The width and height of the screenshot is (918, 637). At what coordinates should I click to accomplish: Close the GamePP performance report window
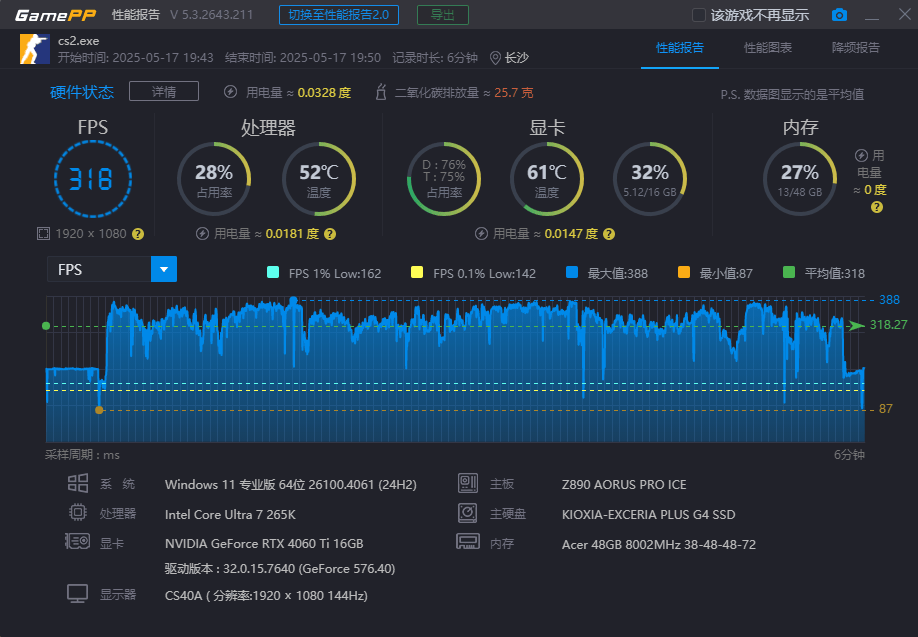(x=905, y=14)
